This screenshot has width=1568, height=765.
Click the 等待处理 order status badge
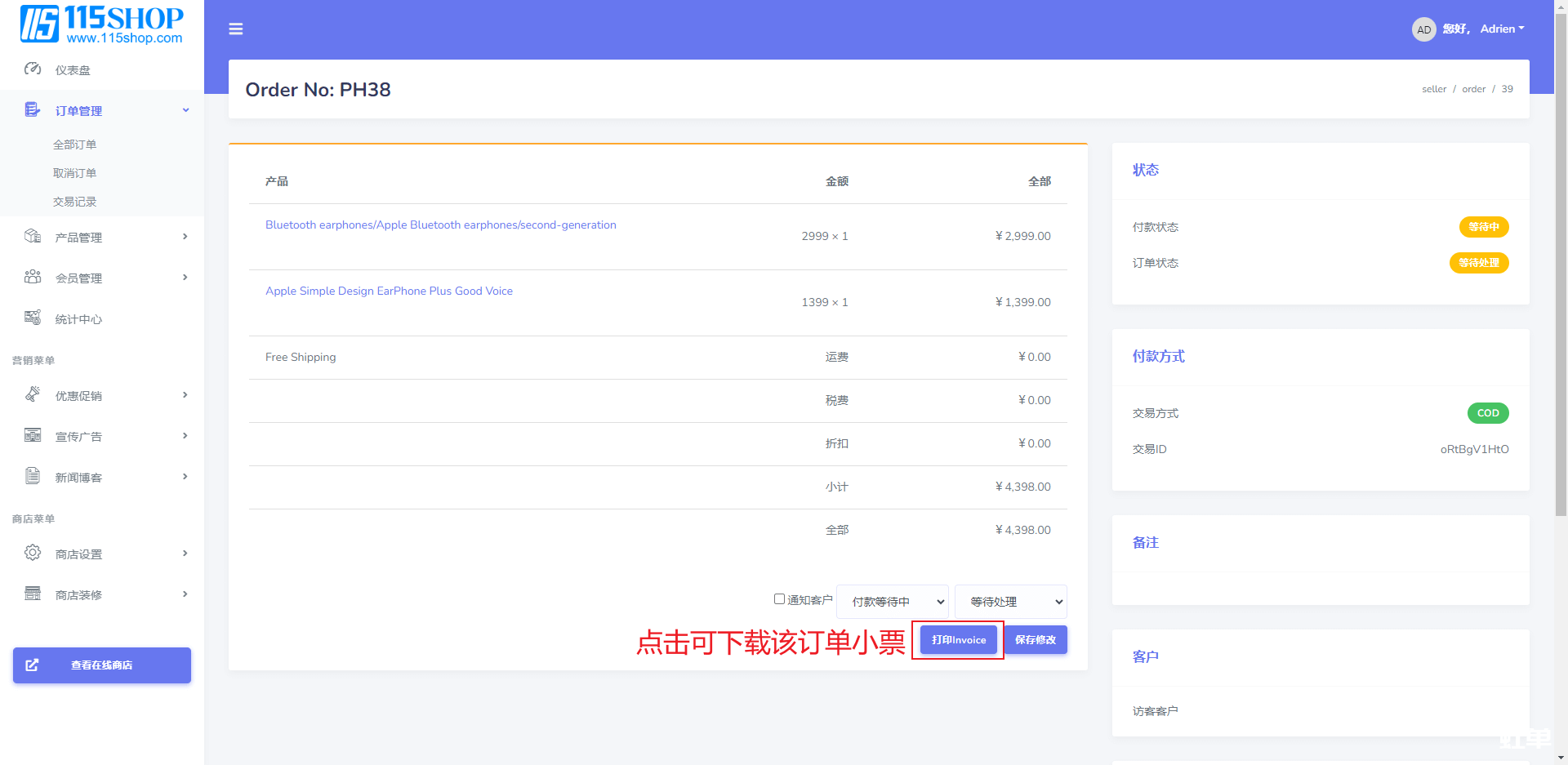click(x=1479, y=263)
